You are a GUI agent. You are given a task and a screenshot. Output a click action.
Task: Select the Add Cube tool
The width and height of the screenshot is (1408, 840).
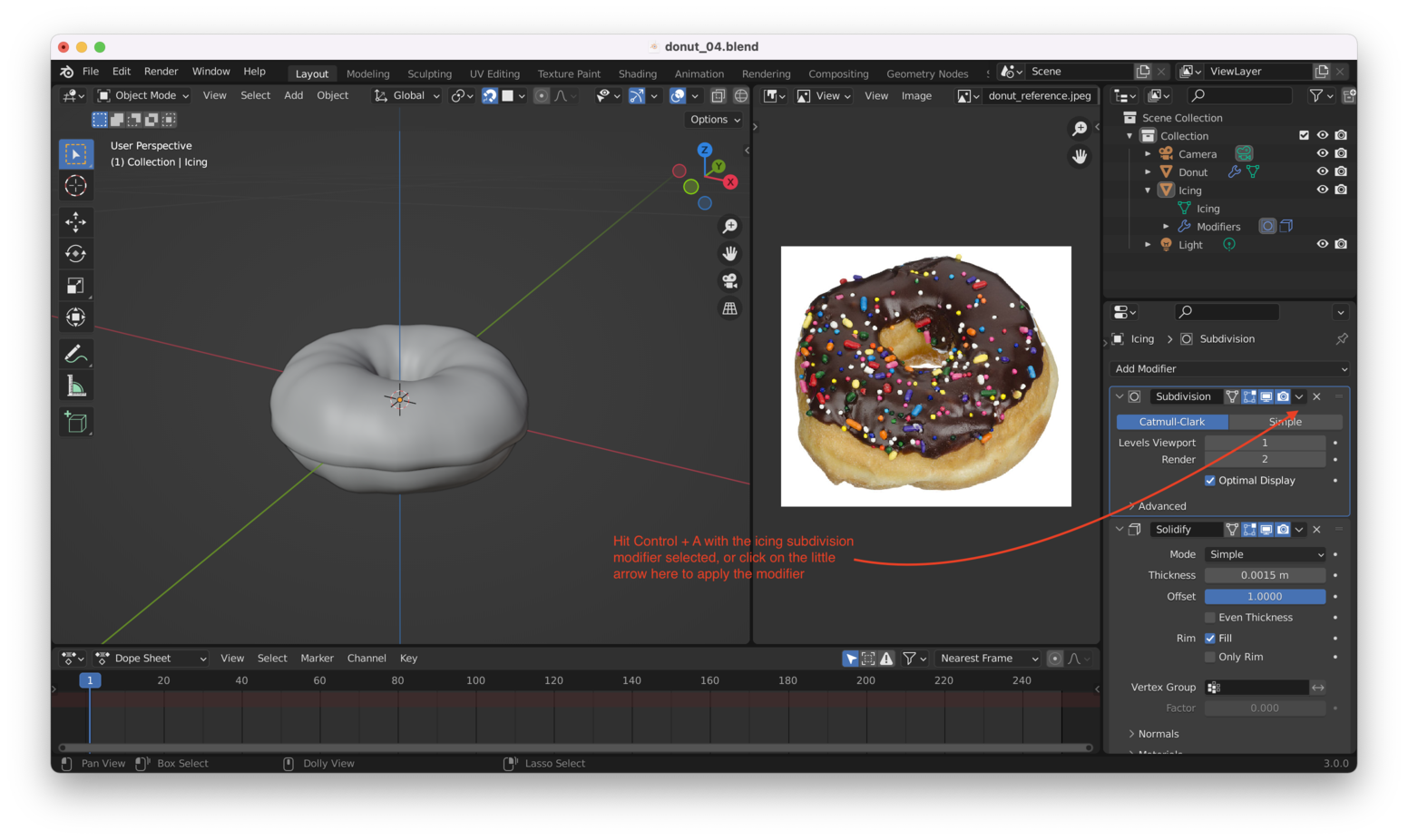click(76, 422)
